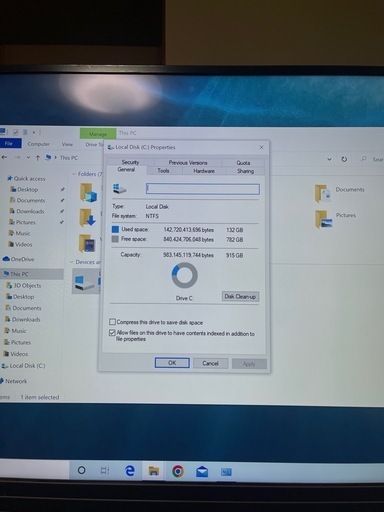Go up one folder with the up arrow

click(x=38, y=158)
